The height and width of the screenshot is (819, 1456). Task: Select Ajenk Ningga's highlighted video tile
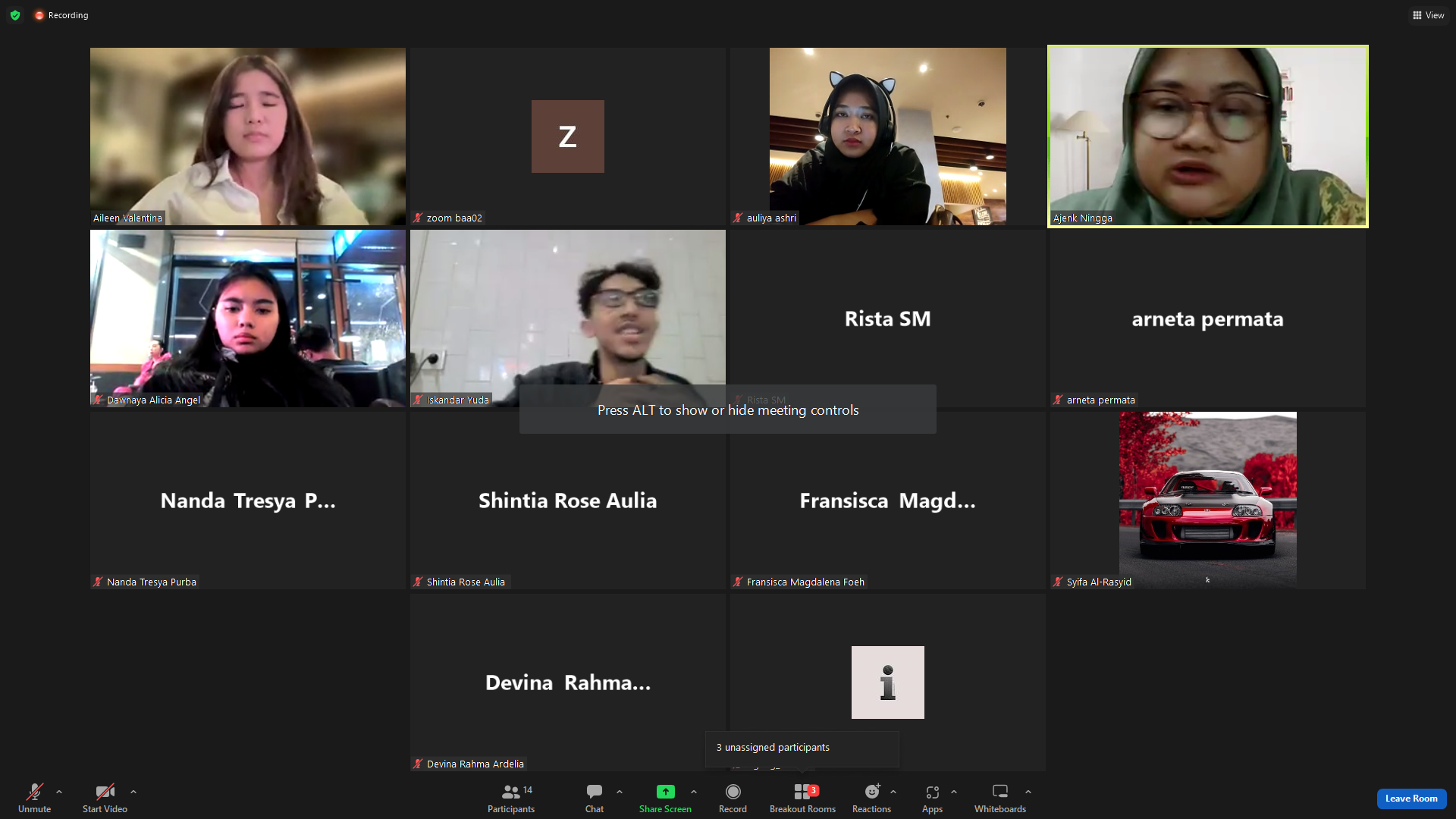1208,136
